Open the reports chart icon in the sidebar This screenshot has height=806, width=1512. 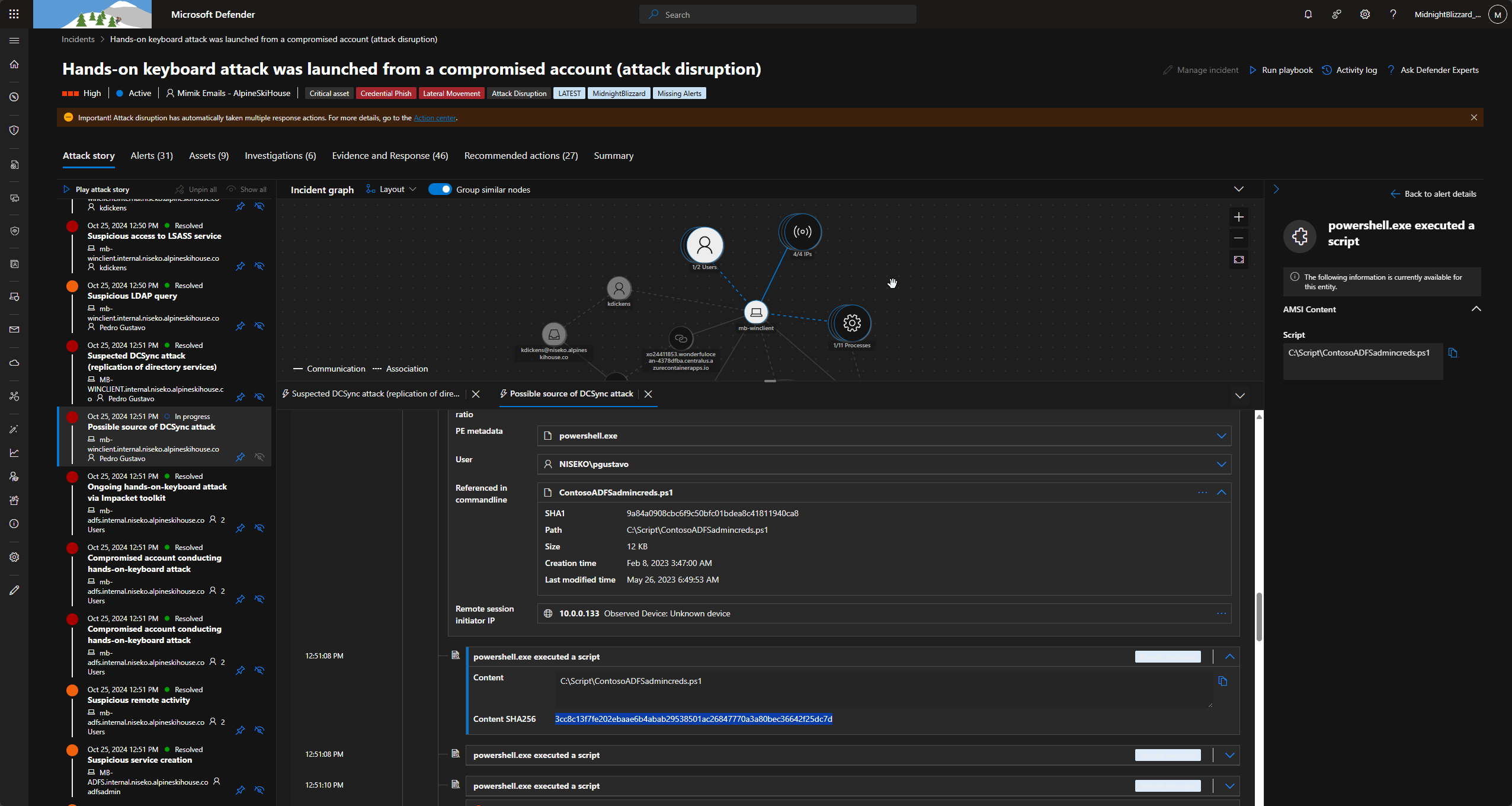click(14, 452)
